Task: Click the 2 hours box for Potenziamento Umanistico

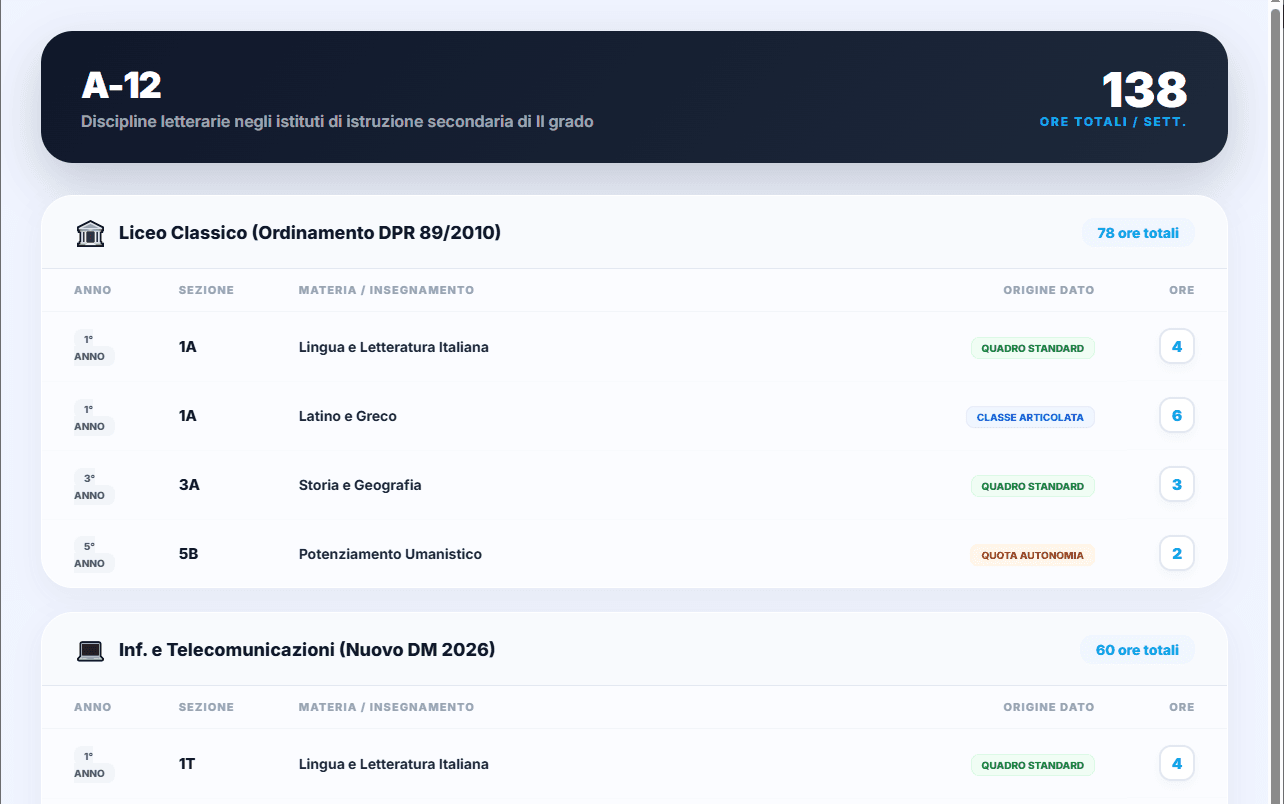Action: (1177, 553)
